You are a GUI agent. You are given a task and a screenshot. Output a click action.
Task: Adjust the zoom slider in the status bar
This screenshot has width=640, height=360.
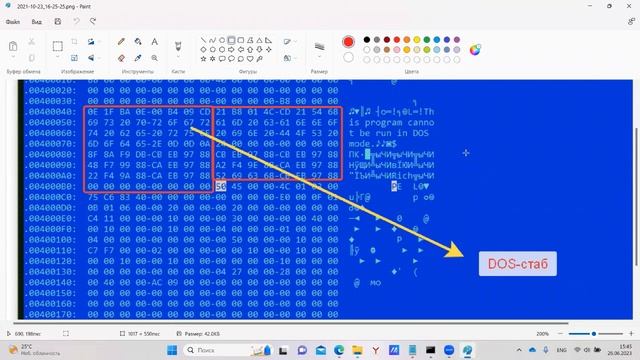pos(595,333)
